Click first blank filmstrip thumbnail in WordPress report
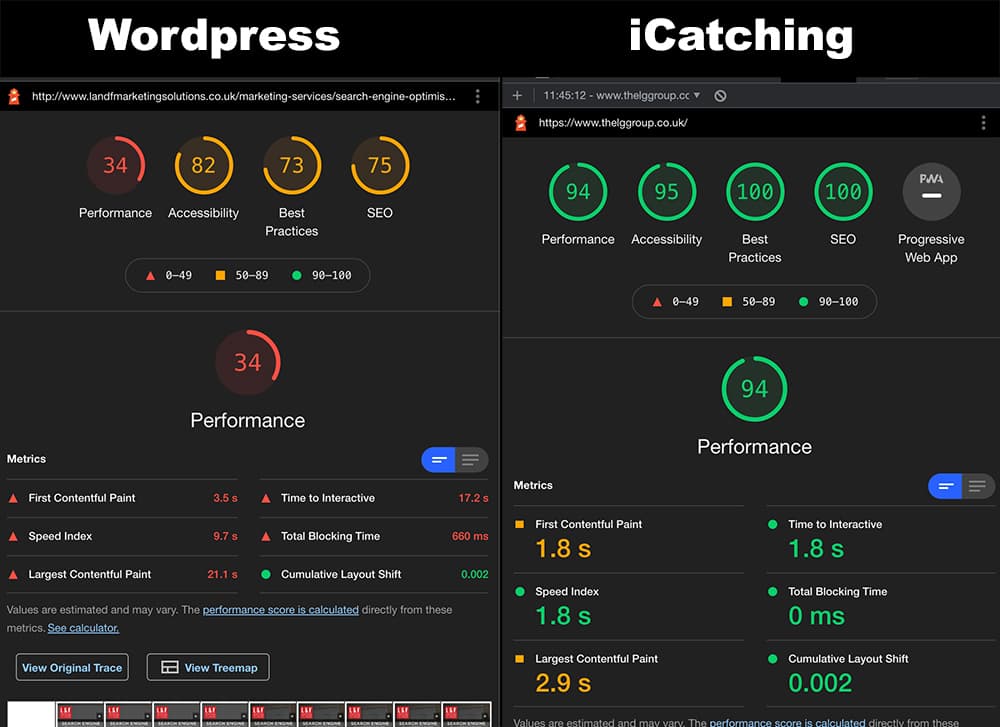 pyautogui.click(x=31, y=714)
